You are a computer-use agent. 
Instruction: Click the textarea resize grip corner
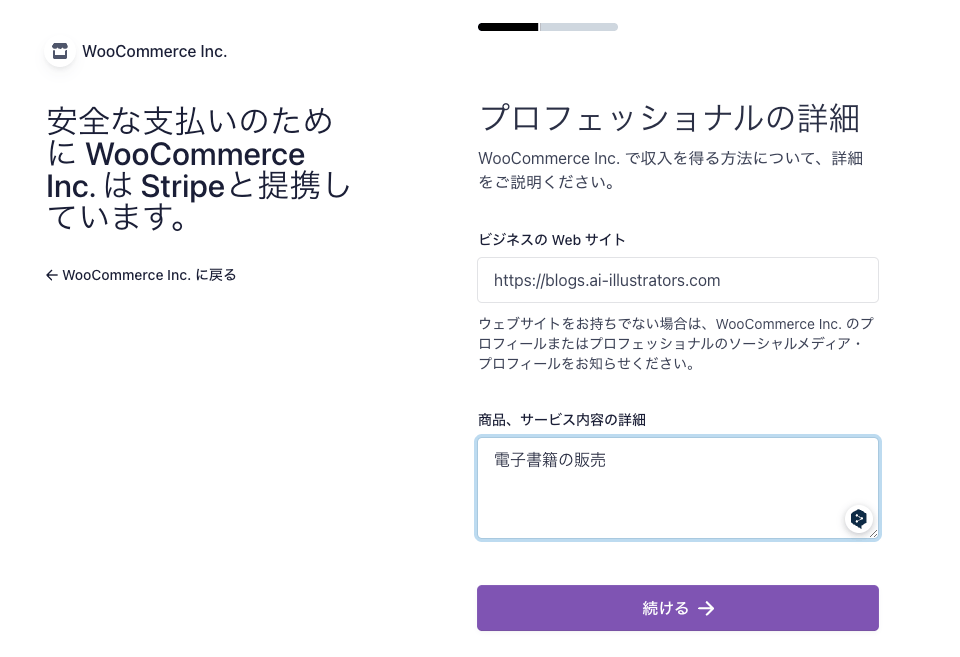tap(874, 534)
